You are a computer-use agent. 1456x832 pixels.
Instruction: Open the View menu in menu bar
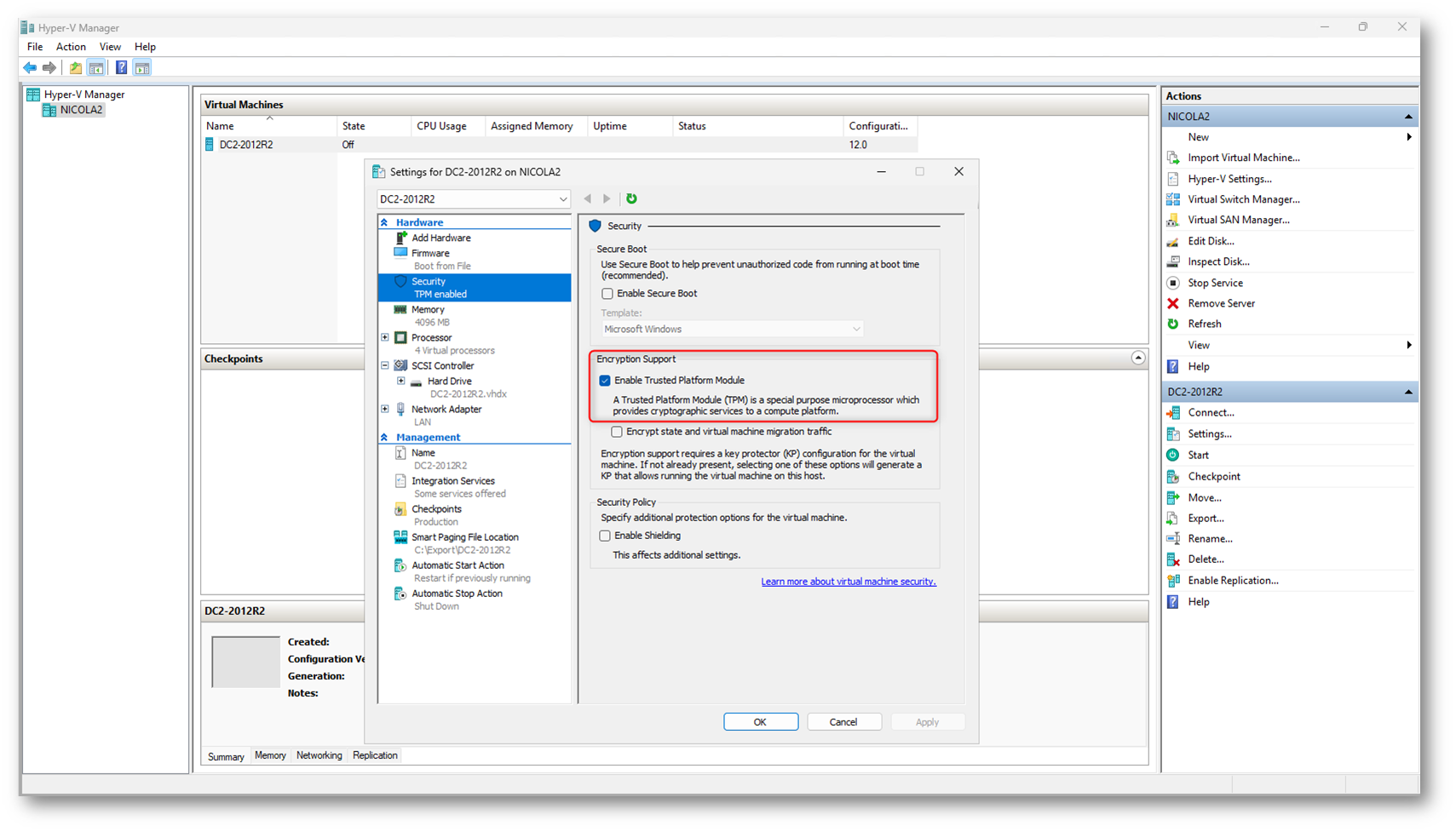tap(110, 47)
